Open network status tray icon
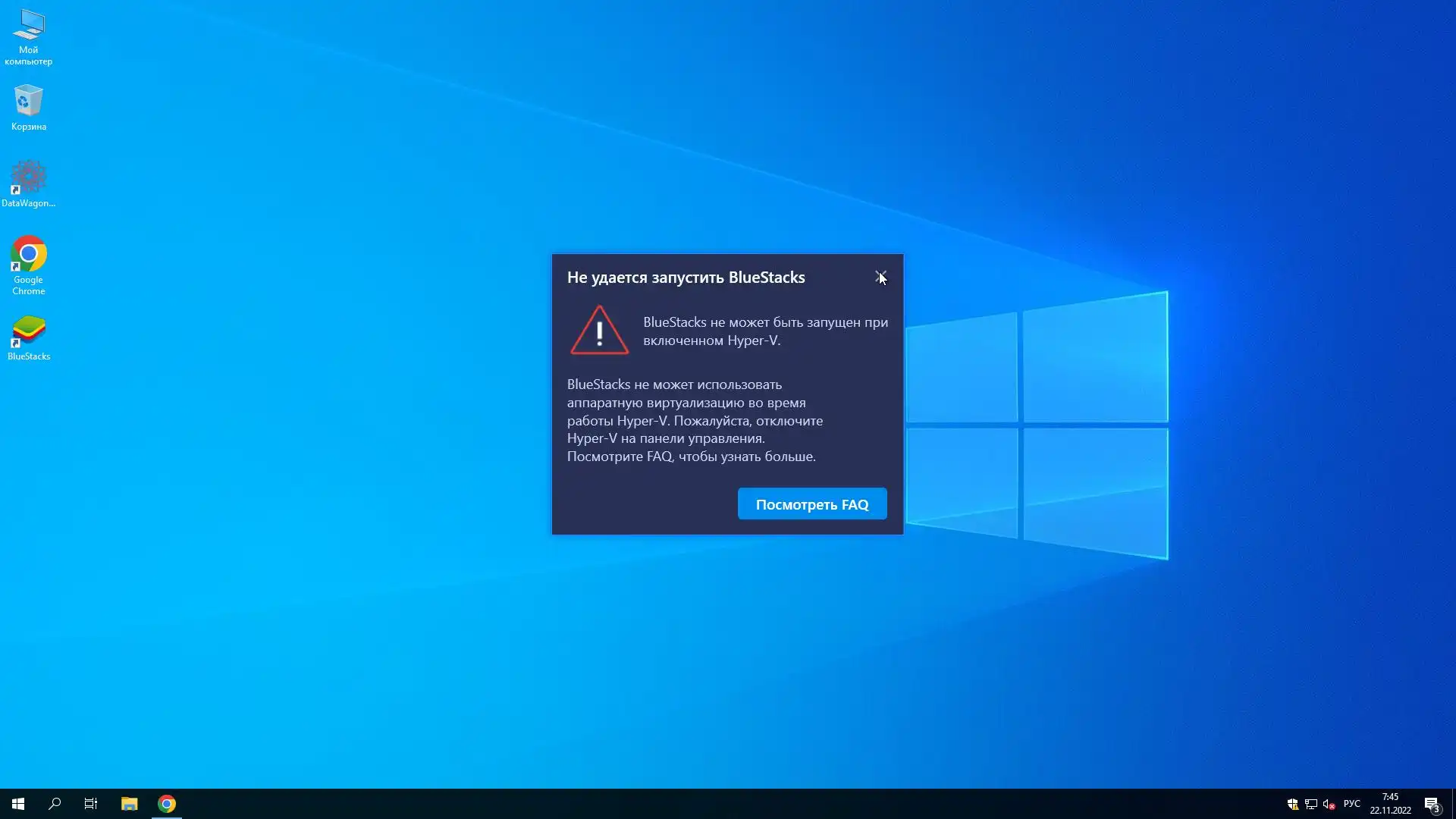 point(1311,804)
